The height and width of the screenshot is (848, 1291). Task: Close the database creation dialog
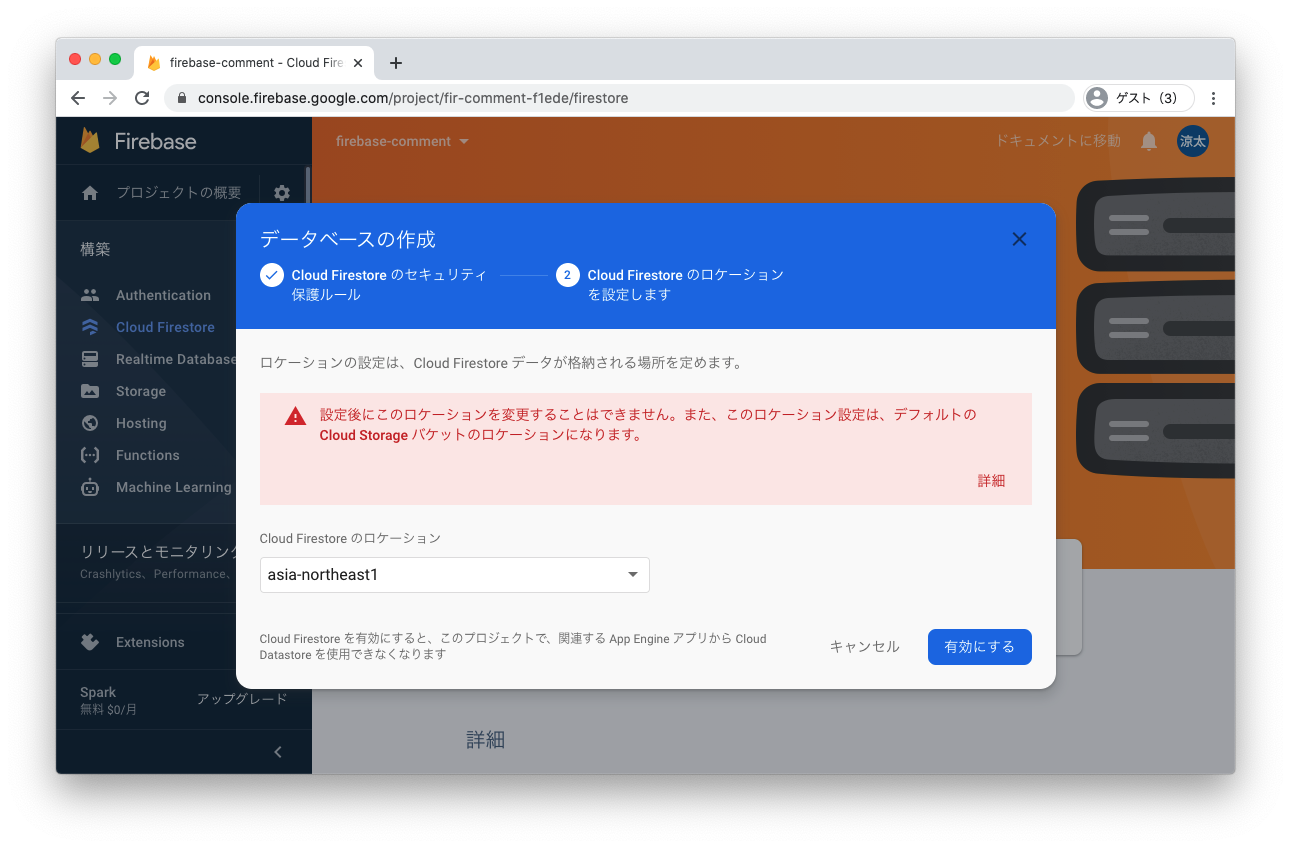[x=1019, y=239]
